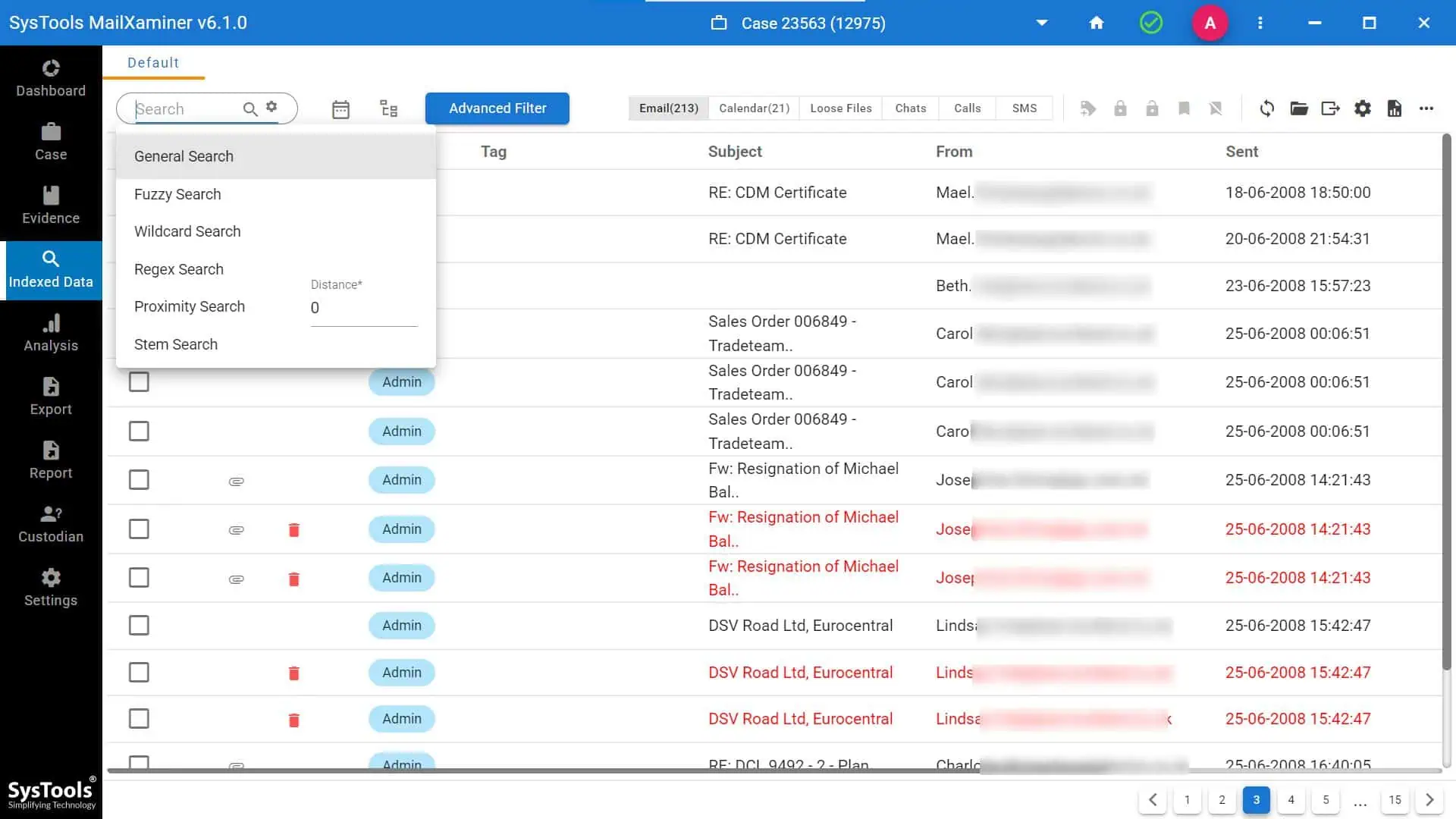Go to page 15
Screen dimensions: 1456x819
tap(1395, 800)
